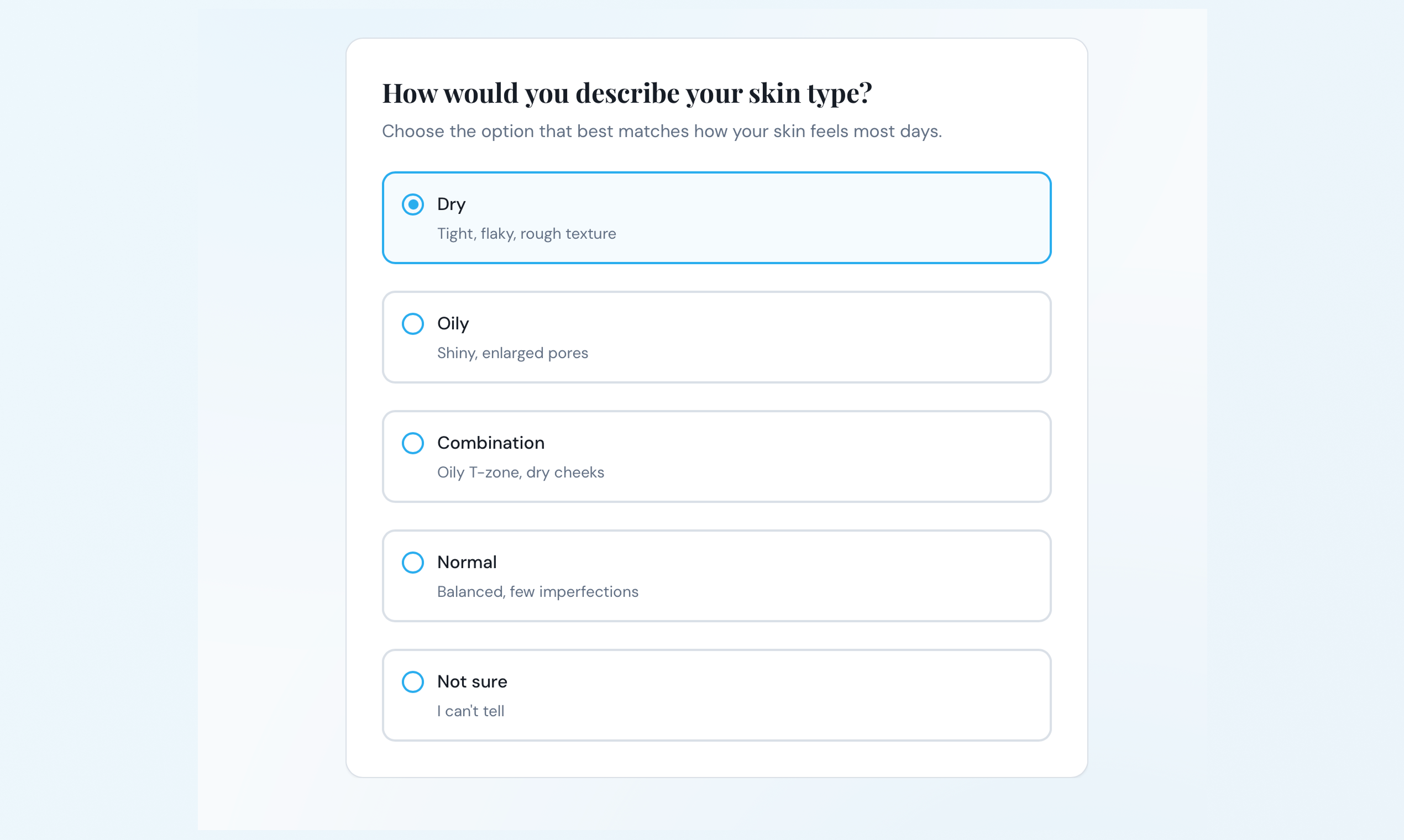Pick the Normal radio button
The height and width of the screenshot is (840, 1404).
[413, 563]
